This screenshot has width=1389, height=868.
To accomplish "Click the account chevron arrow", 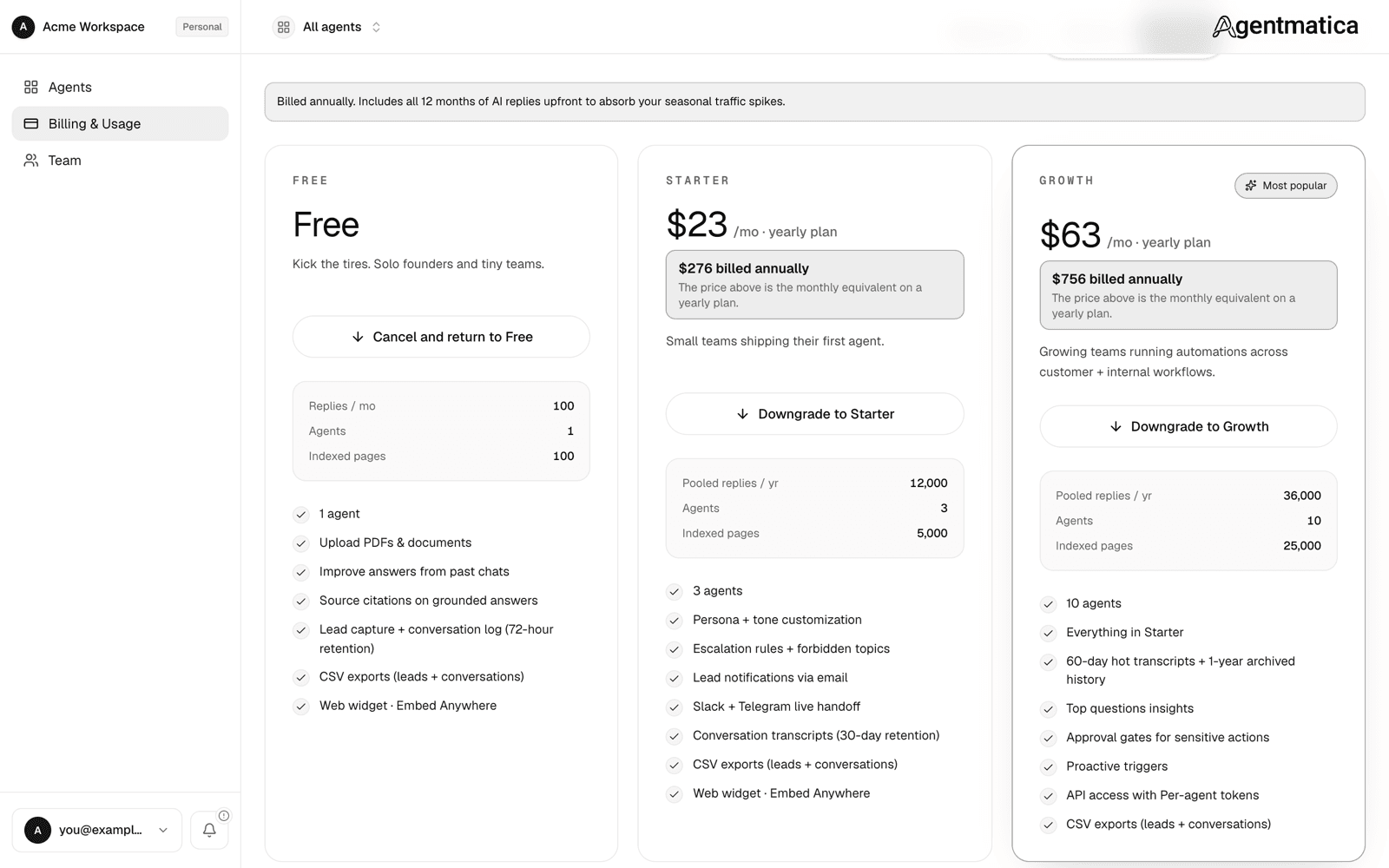I will (x=163, y=831).
